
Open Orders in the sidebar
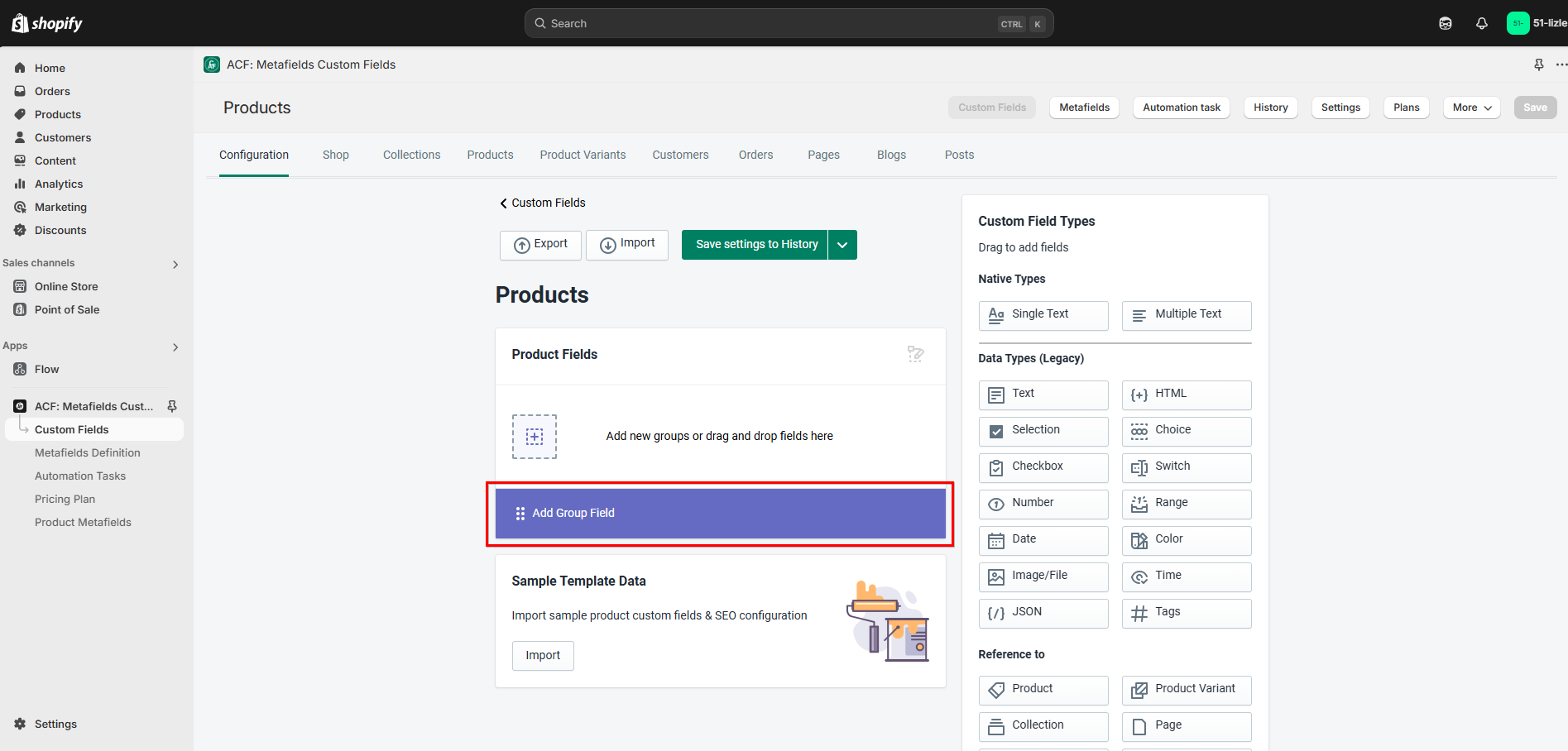[x=52, y=91]
